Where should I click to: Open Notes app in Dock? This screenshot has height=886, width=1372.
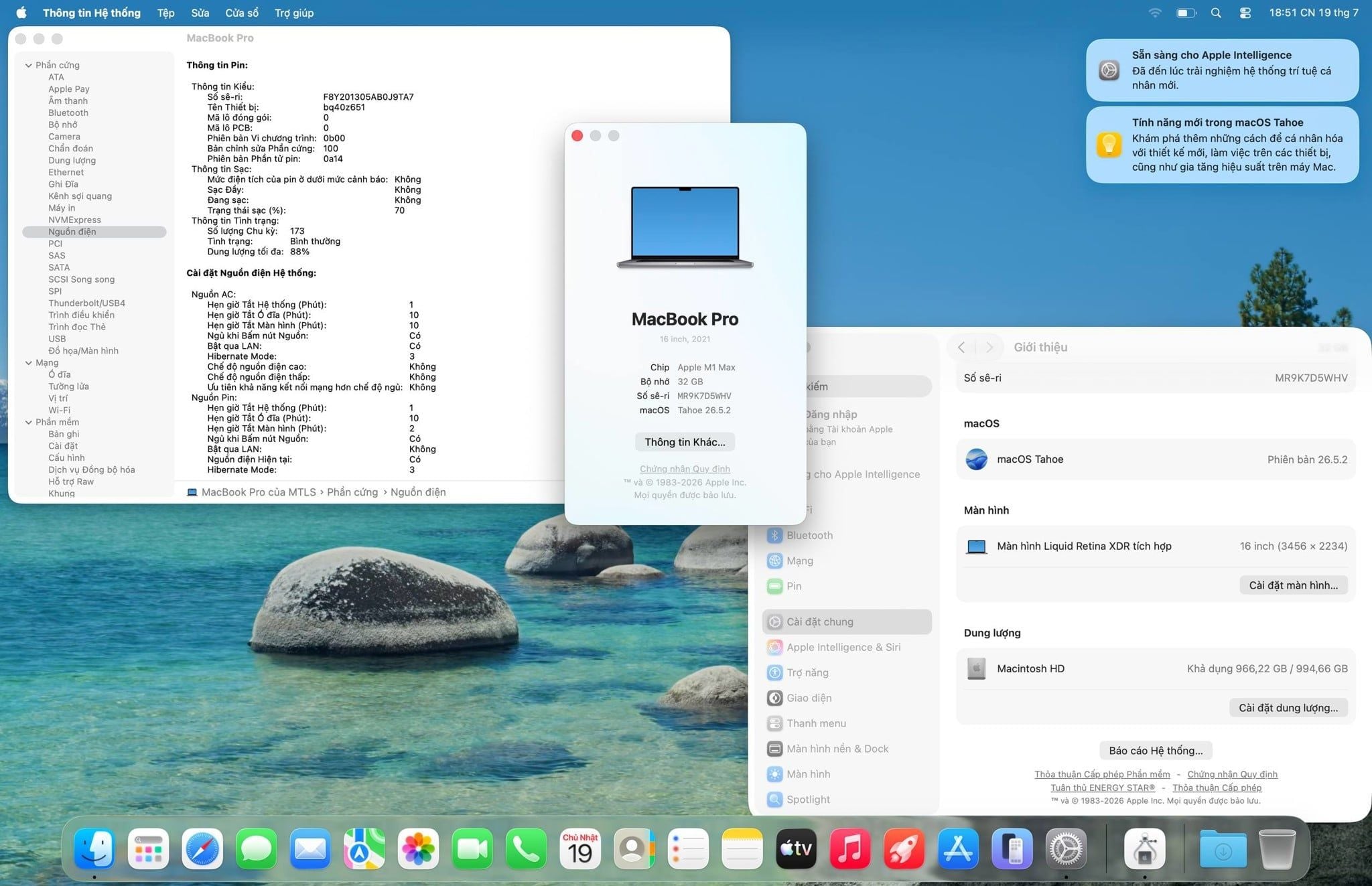pyautogui.click(x=742, y=849)
